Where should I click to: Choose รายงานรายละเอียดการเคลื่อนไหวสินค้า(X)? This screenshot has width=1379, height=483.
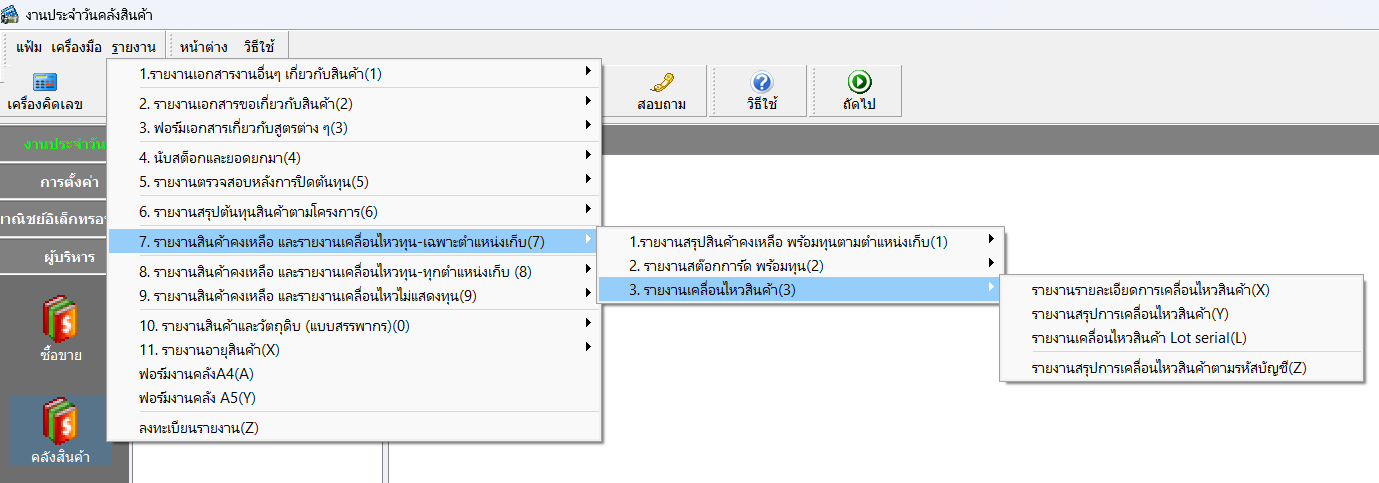[x=1150, y=290]
